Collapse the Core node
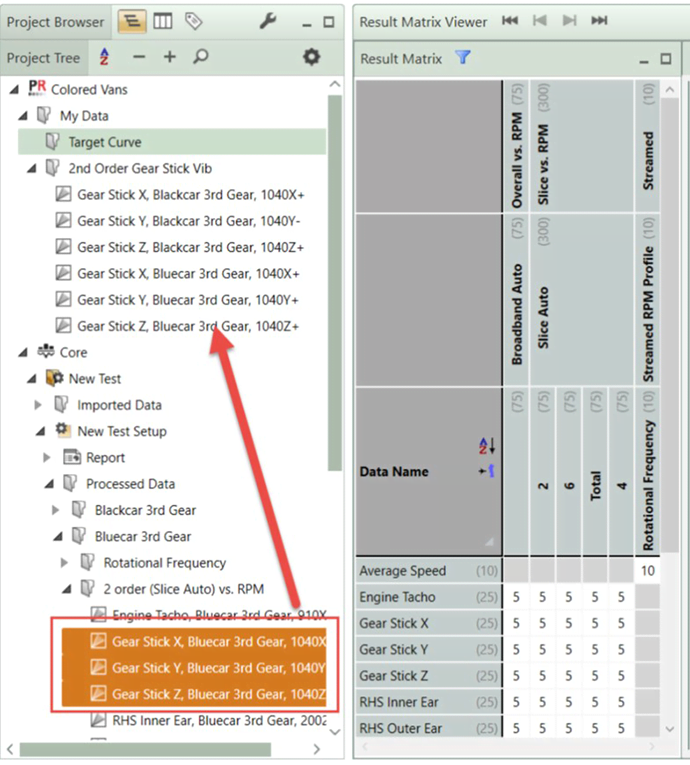The width and height of the screenshot is (690, 765). (x=22, y=352)
